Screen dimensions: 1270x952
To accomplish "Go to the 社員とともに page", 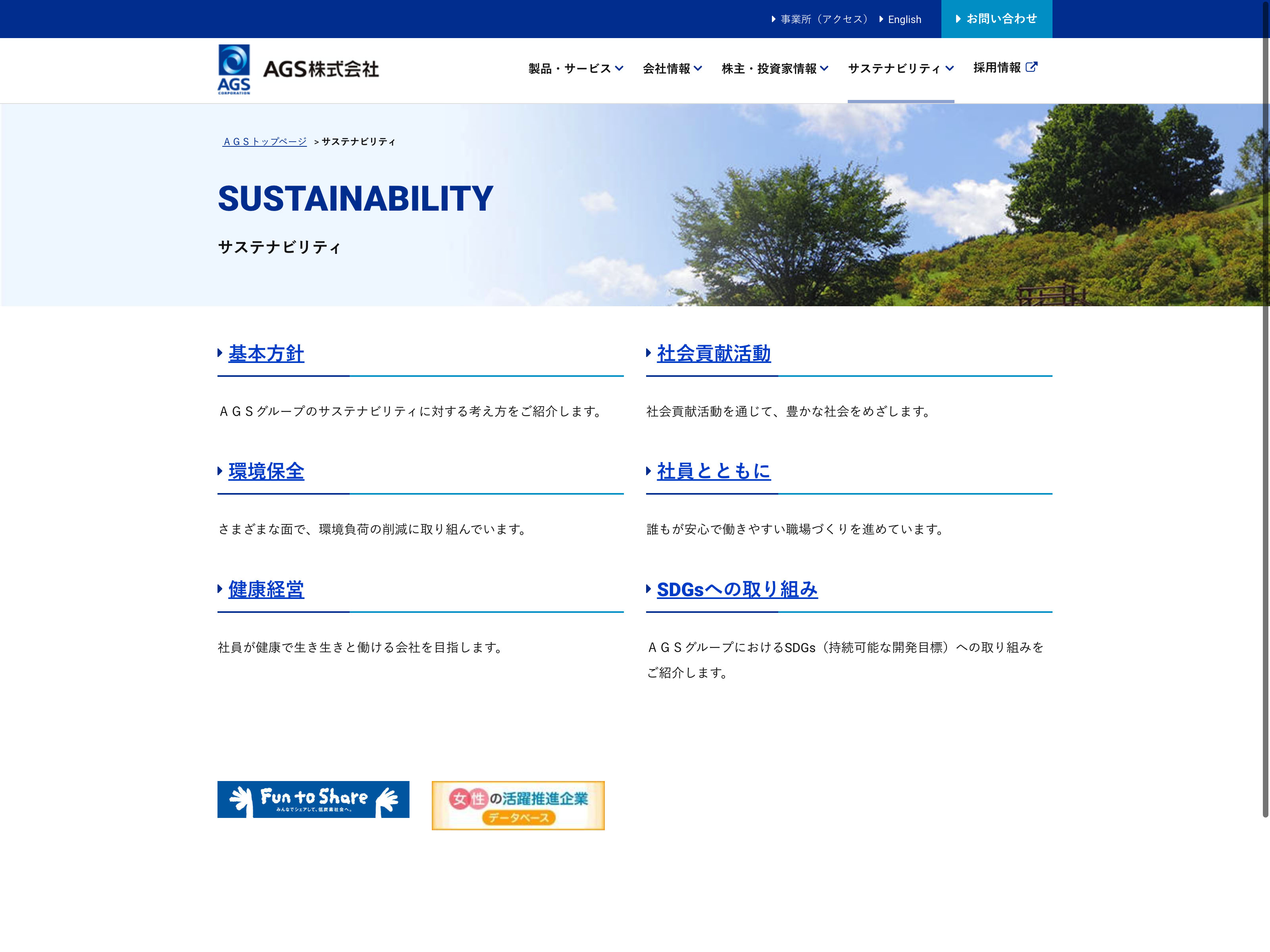I will pos(713,471).
